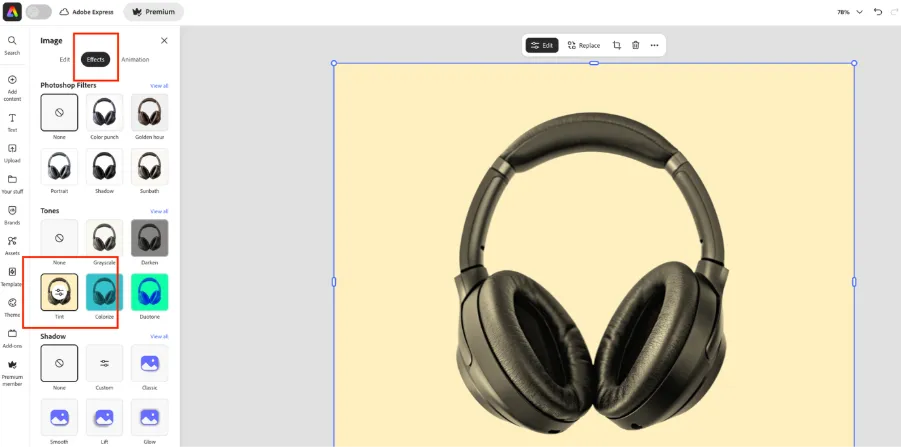Open Add content in sidebar
Viewport: 901px width, 447px height.
12,88
